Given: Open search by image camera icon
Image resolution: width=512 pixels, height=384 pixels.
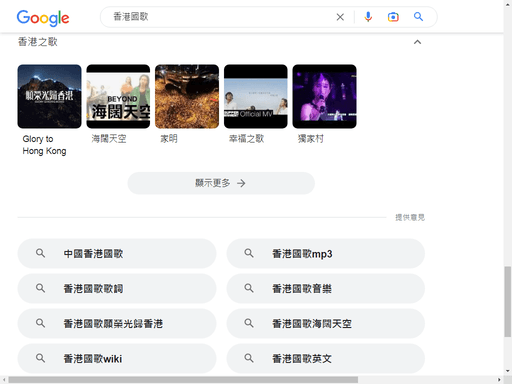Looking at the screenshot, I should (393, 17).
